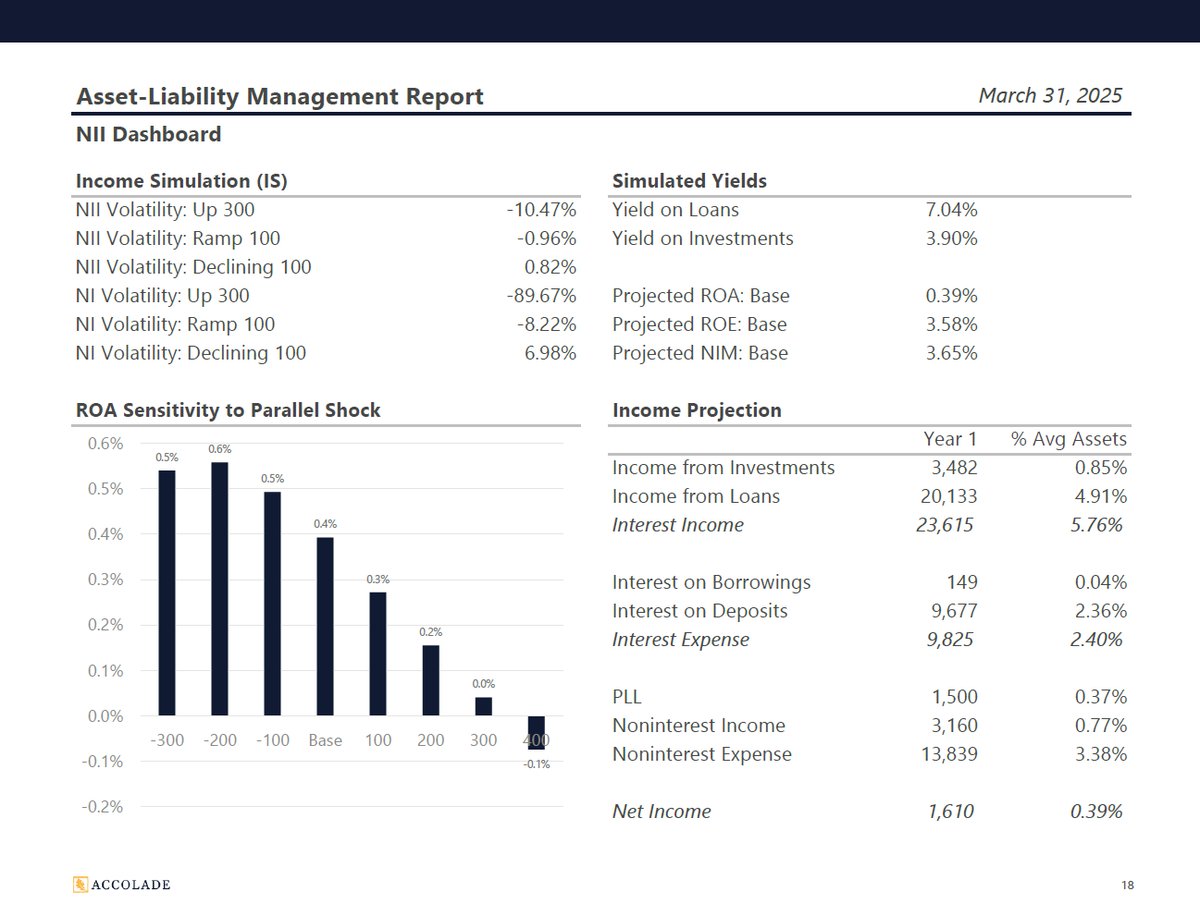Select the 3.65% NIM value
This screenshot has width=1200, height=916.
[x=951, y=353]
